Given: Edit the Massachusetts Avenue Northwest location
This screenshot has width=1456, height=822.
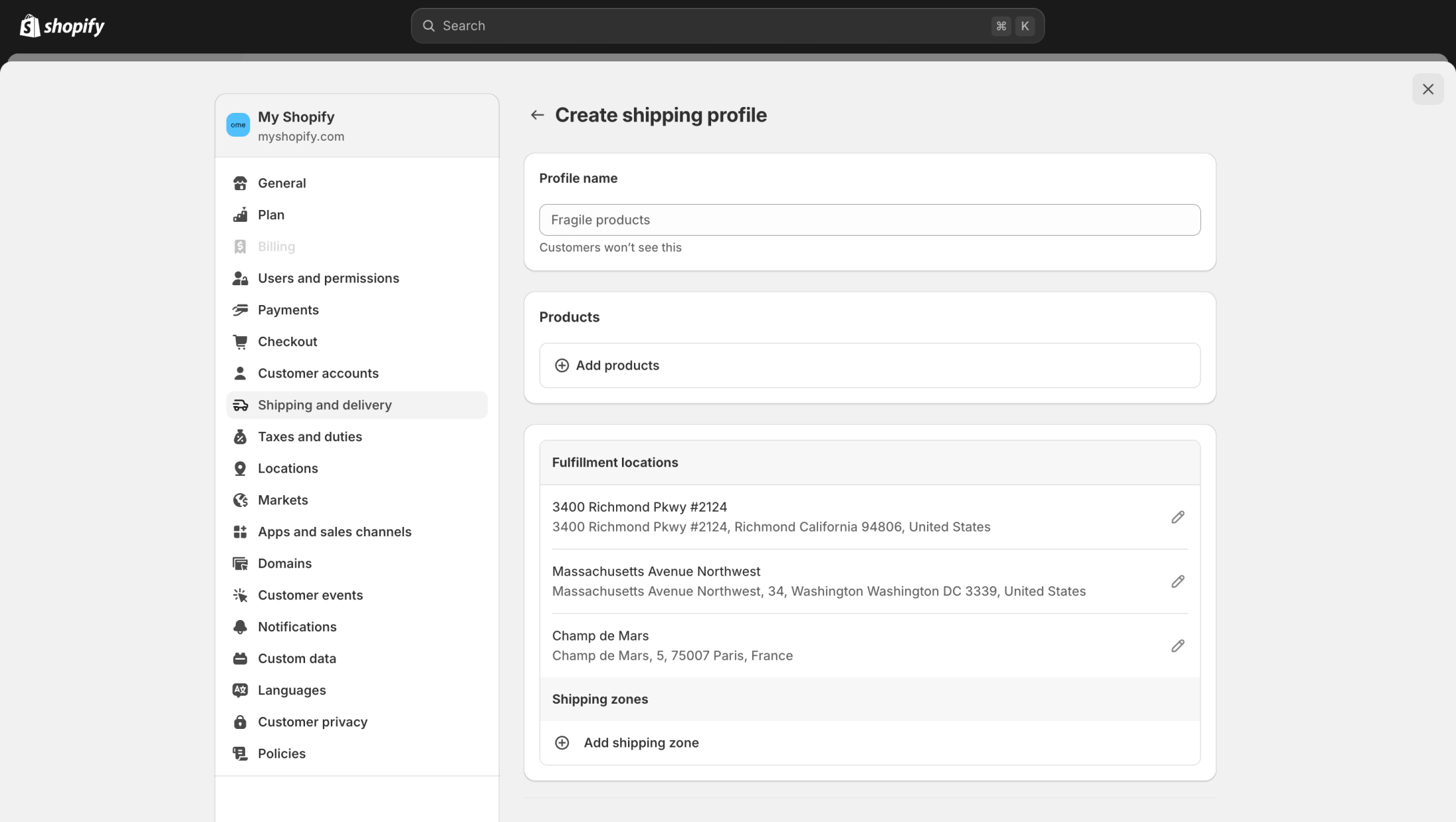Looking at the screenshot, I should pyautogui.click(x=1177, y=581).
